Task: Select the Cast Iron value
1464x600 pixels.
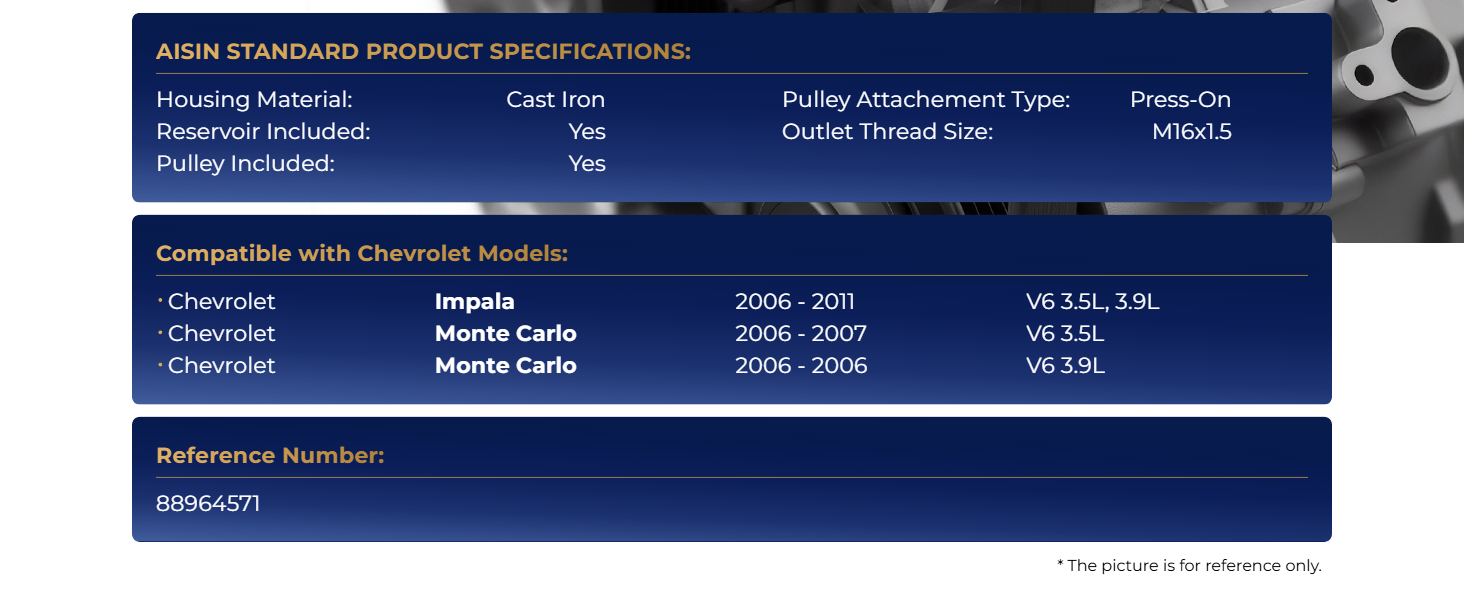Action: click(555, 100)
